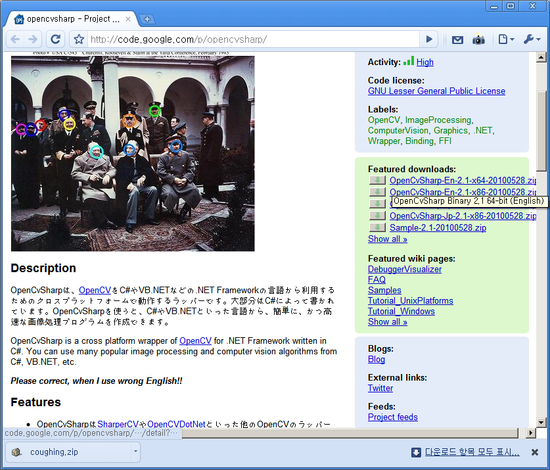Viewport: 550px width, 470px height.
Task: Go back using the browser back arrow
Action: click(15, 39)
